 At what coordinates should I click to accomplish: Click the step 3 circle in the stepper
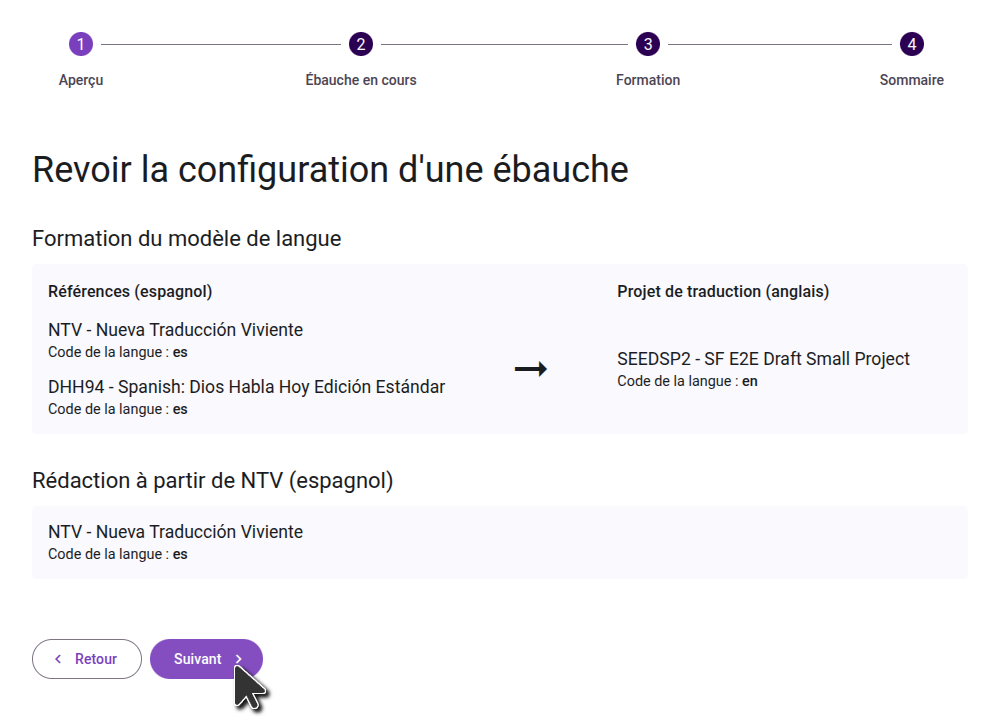point(648,44)
